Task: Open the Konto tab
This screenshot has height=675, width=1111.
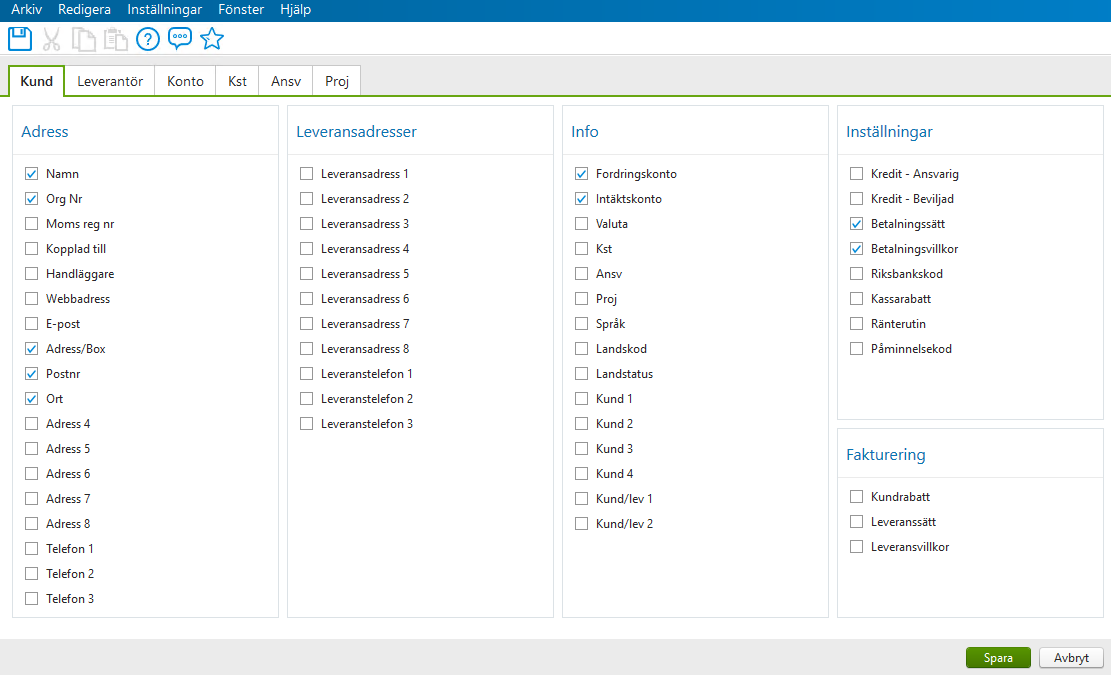Action: pyautogui.click(x=184, y=81)
